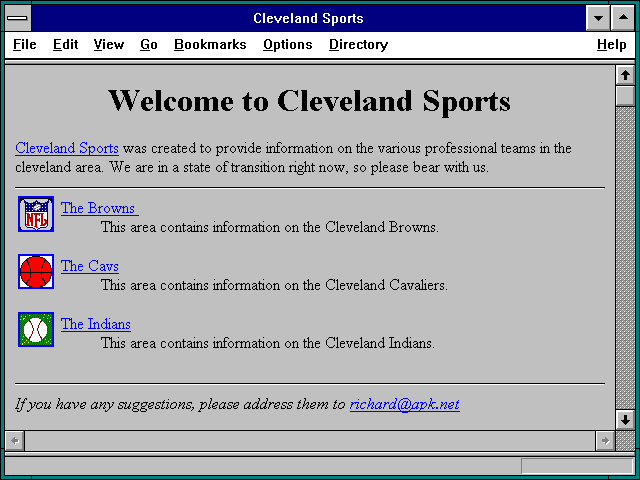The width and height of the screenshot is (640, 480).
Task: Open The Indians link
Action: (96, 324)
